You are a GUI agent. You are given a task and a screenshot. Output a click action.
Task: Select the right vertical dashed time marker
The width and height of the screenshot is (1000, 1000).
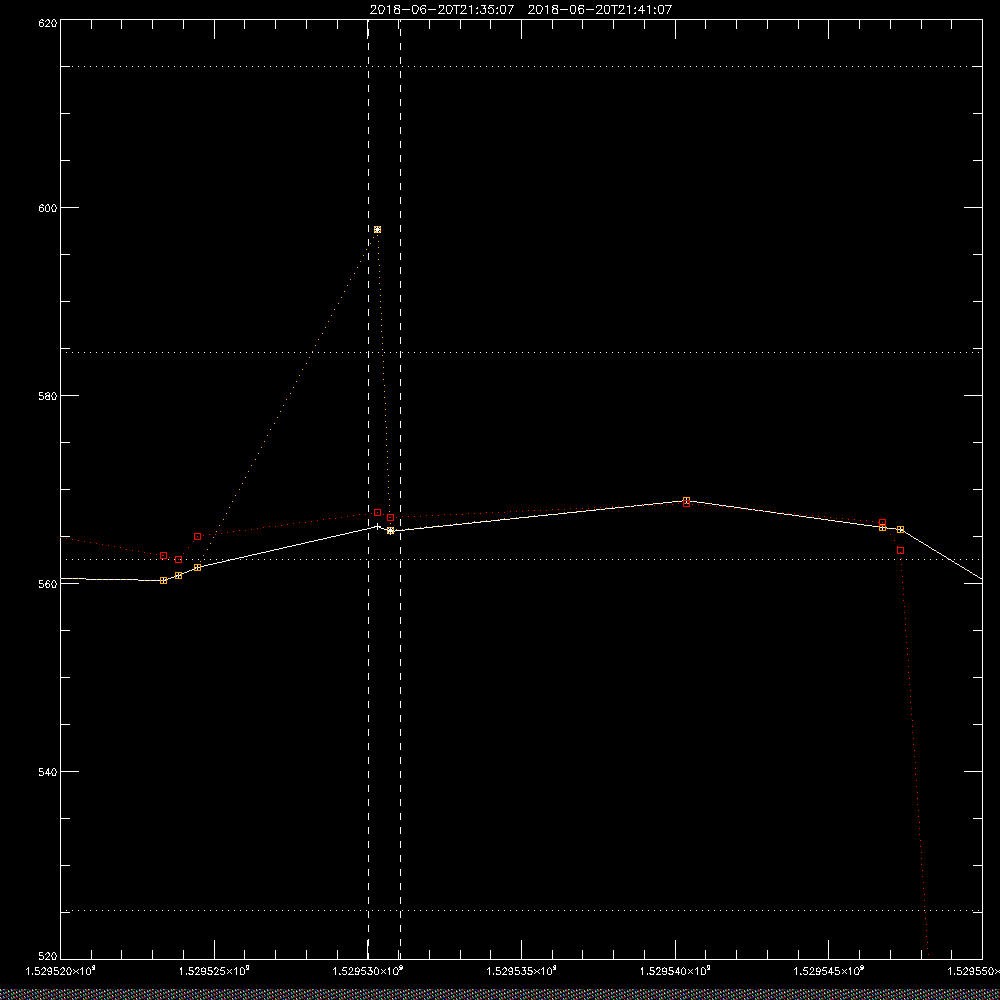(400, 489)
